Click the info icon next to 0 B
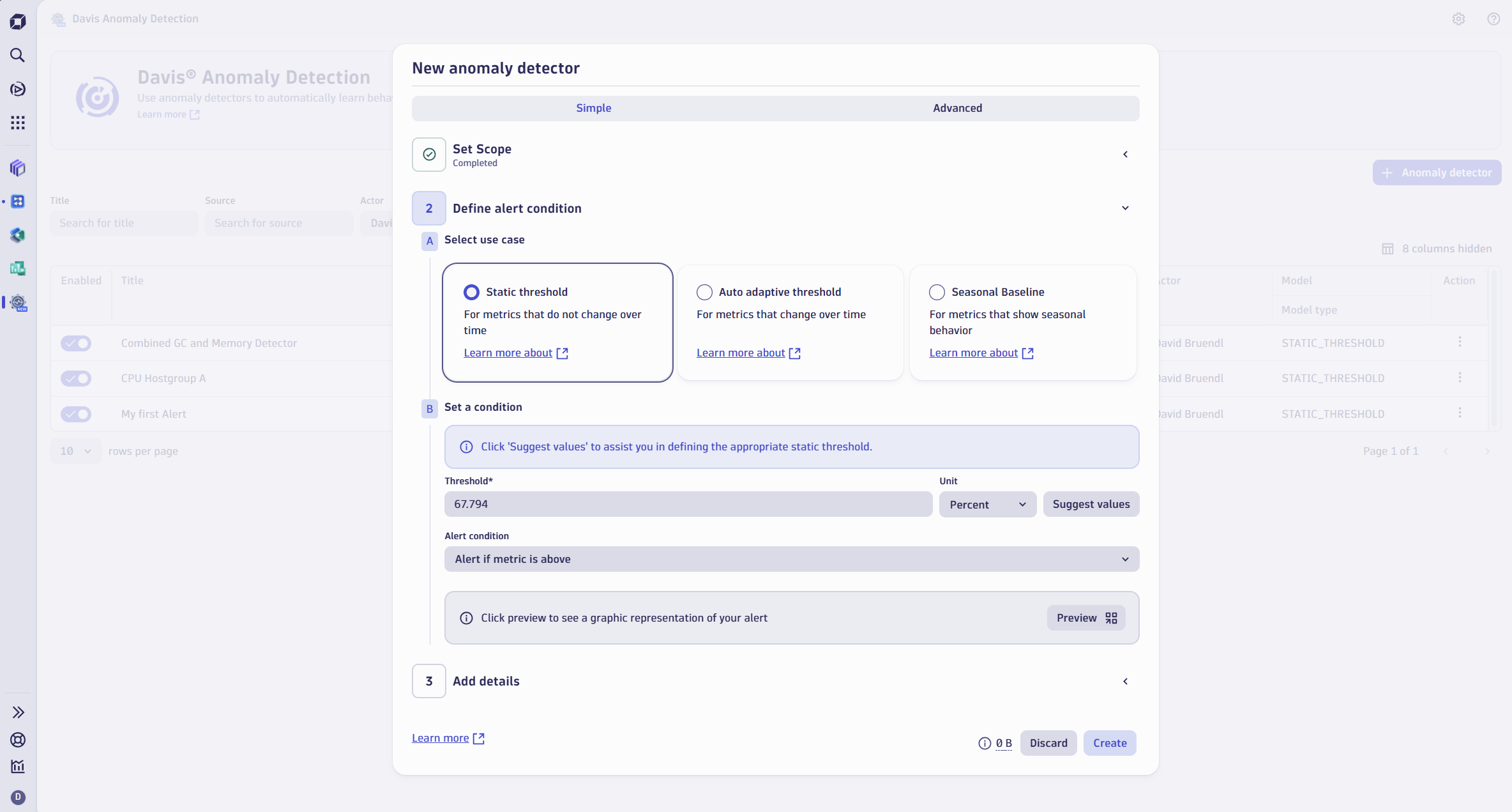 click(985, 743)
